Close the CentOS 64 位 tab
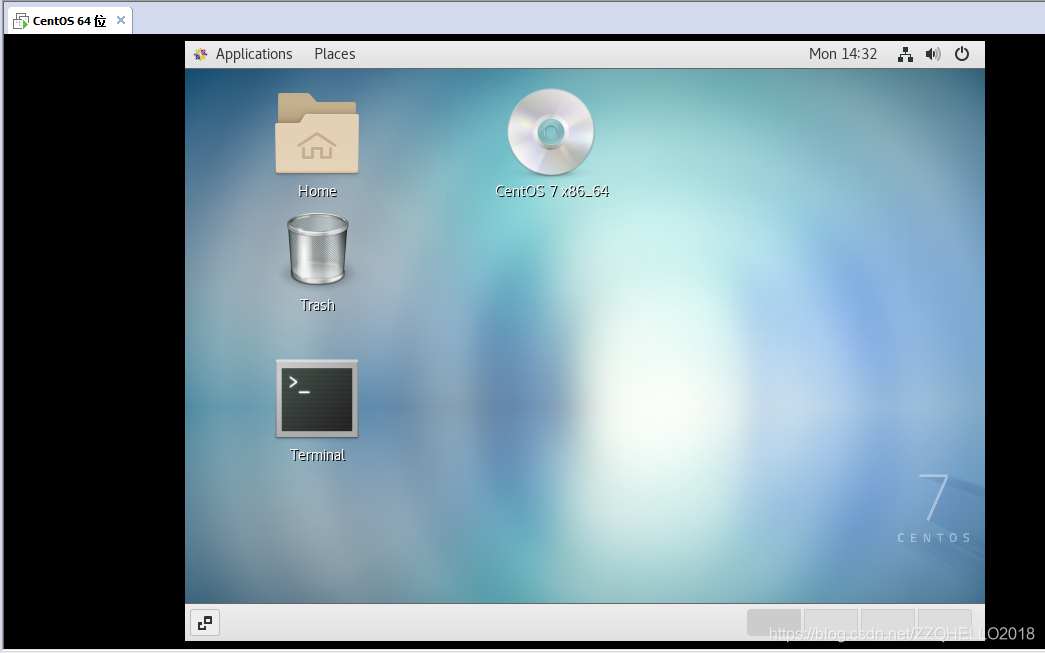Image resolution: width=1045 pixels, height=653 pixels. tap(121, 20)
